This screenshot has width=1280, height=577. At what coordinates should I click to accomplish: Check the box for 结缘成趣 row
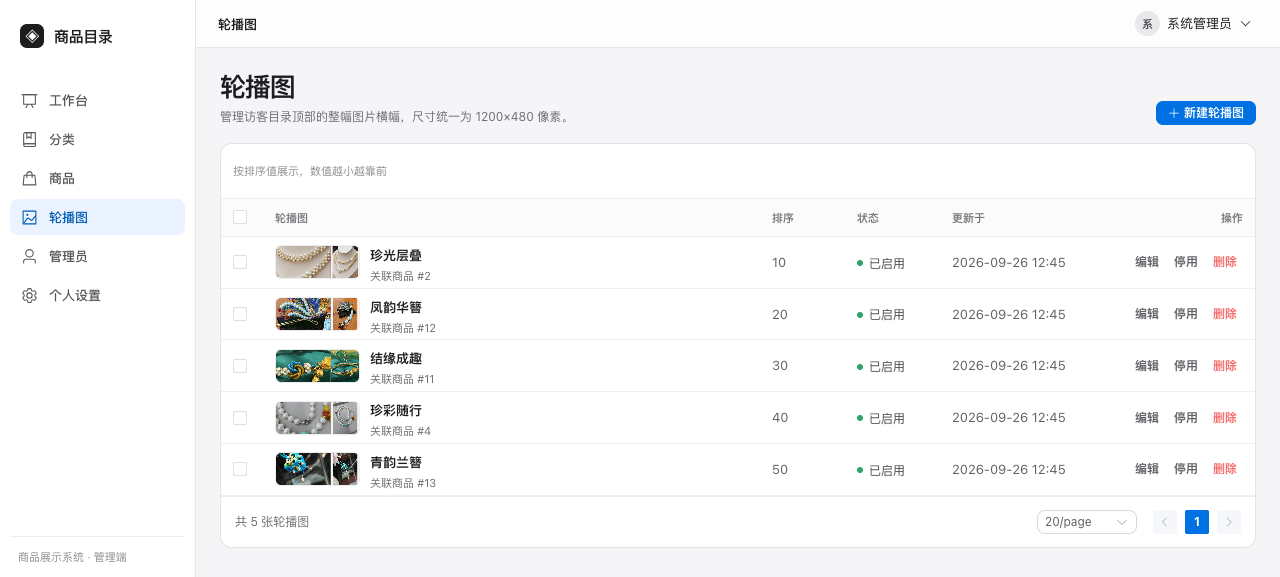coord(240,366)
